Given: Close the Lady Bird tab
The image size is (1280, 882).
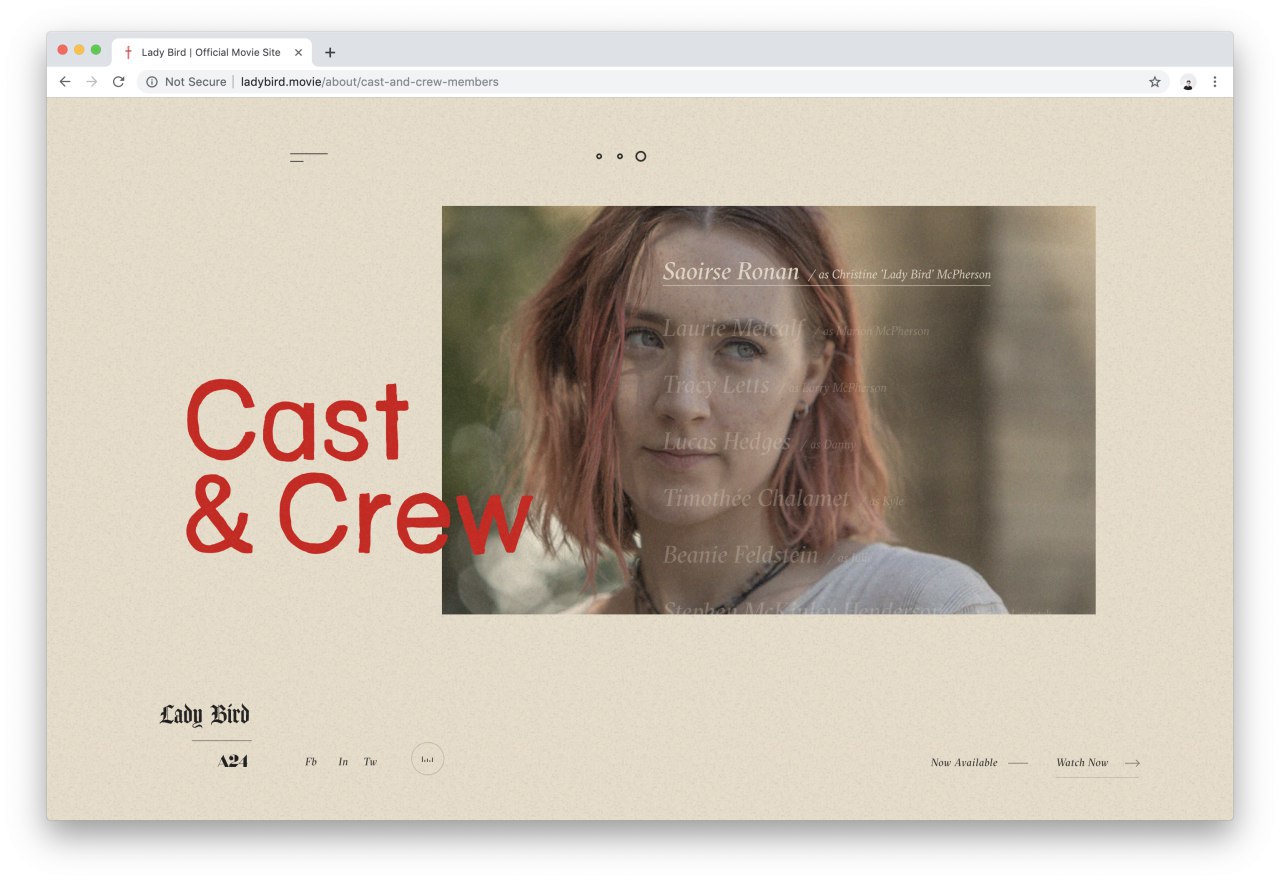Looking at the screenshot, I should (x=298, y=52).
